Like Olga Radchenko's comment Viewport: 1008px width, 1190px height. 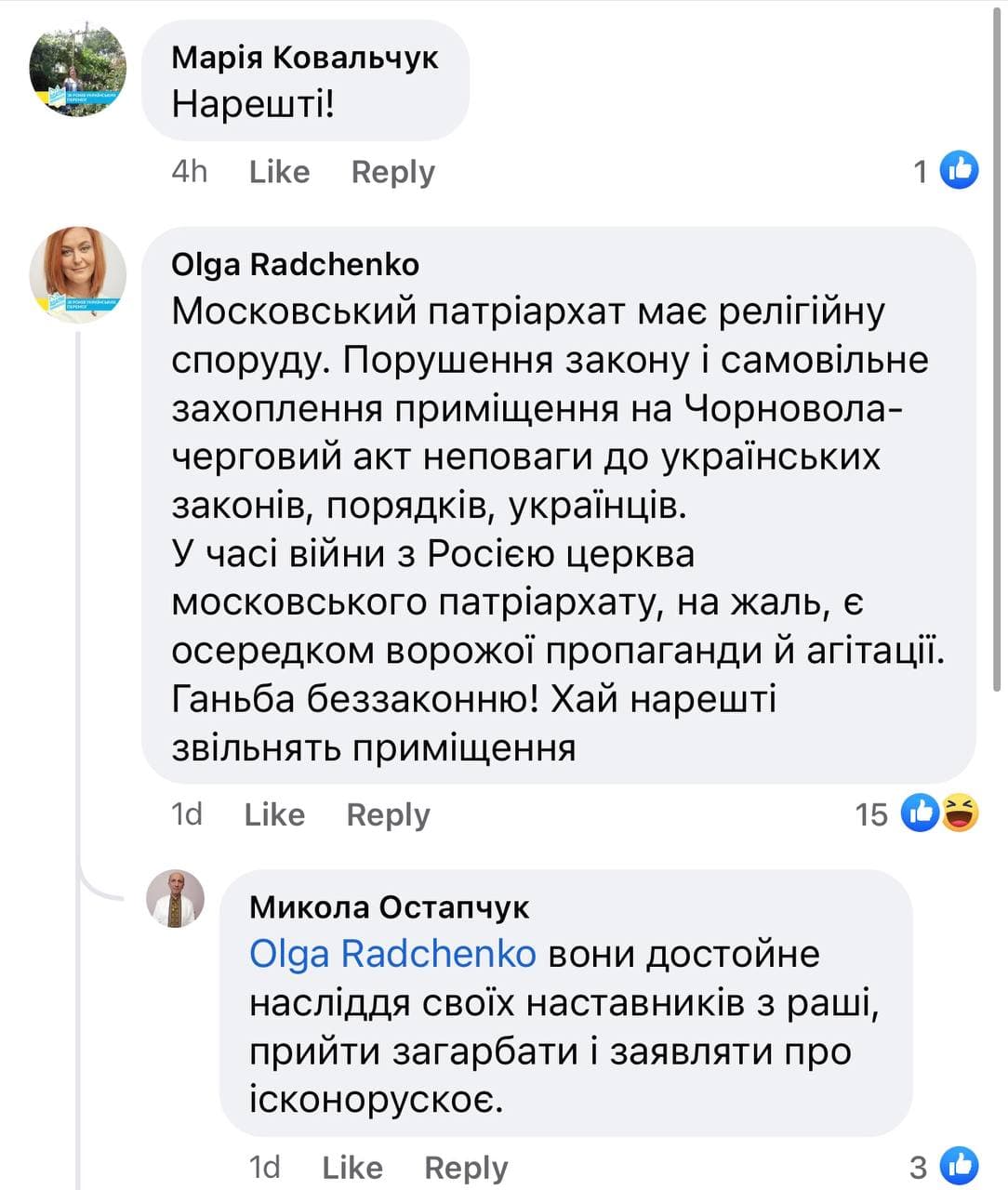274,814
